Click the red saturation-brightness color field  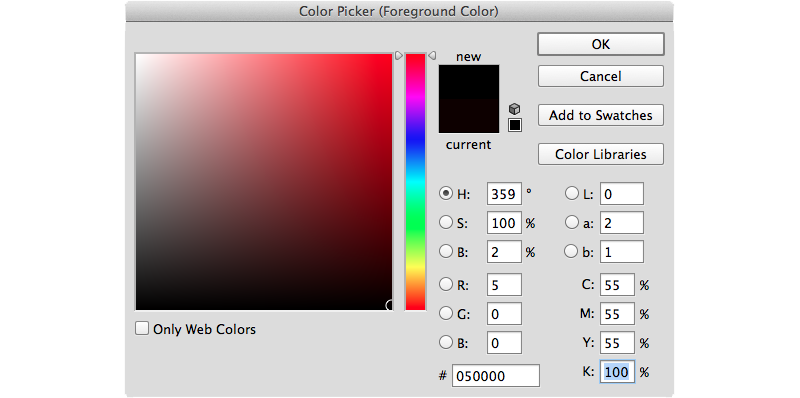[x=264, y=182]
